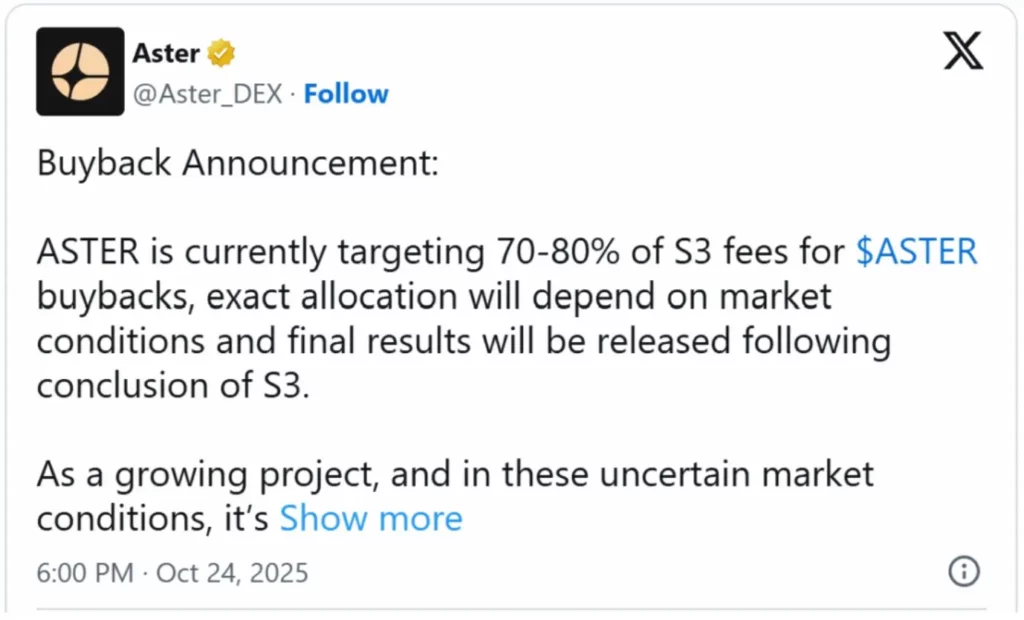This screenshot has width=1024, height=620.
Task: Click the Buyback Announcement heading text
Action: (x=238, y=163)
